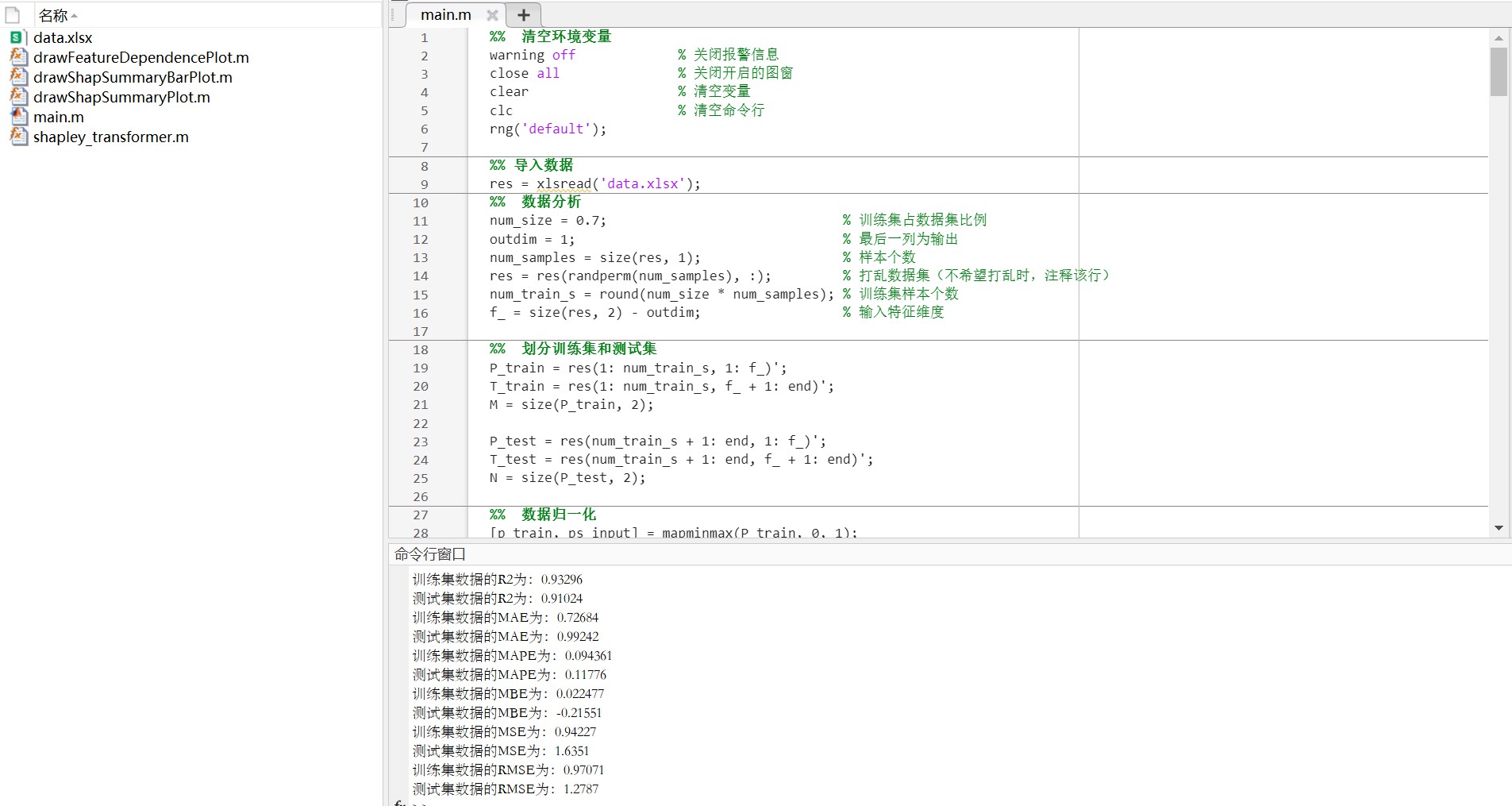Screen dimensions: 1512x806
Task: Switch to the main.m editor tab
Action: (445, 15)
